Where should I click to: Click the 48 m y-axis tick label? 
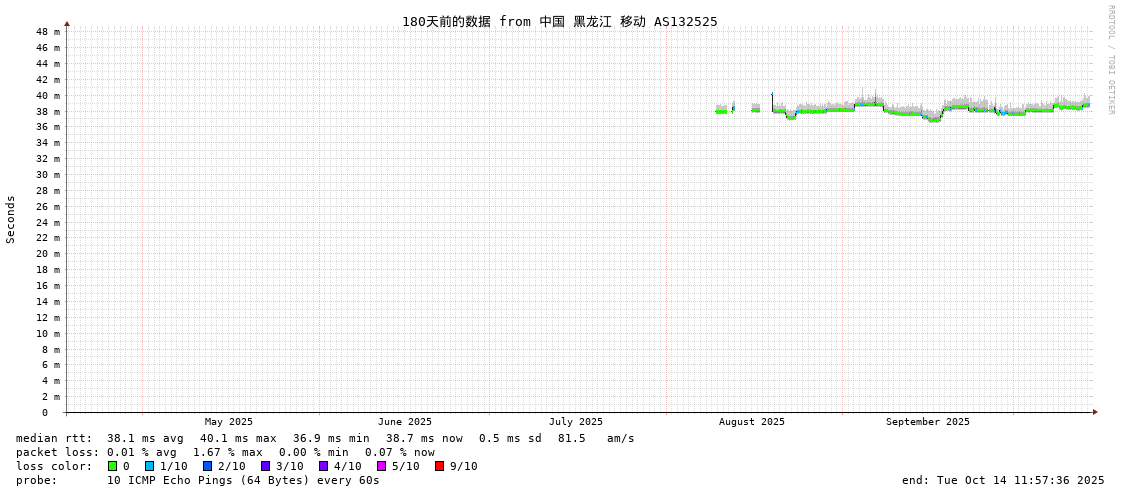pyautogui.click(x=48, y=32)
